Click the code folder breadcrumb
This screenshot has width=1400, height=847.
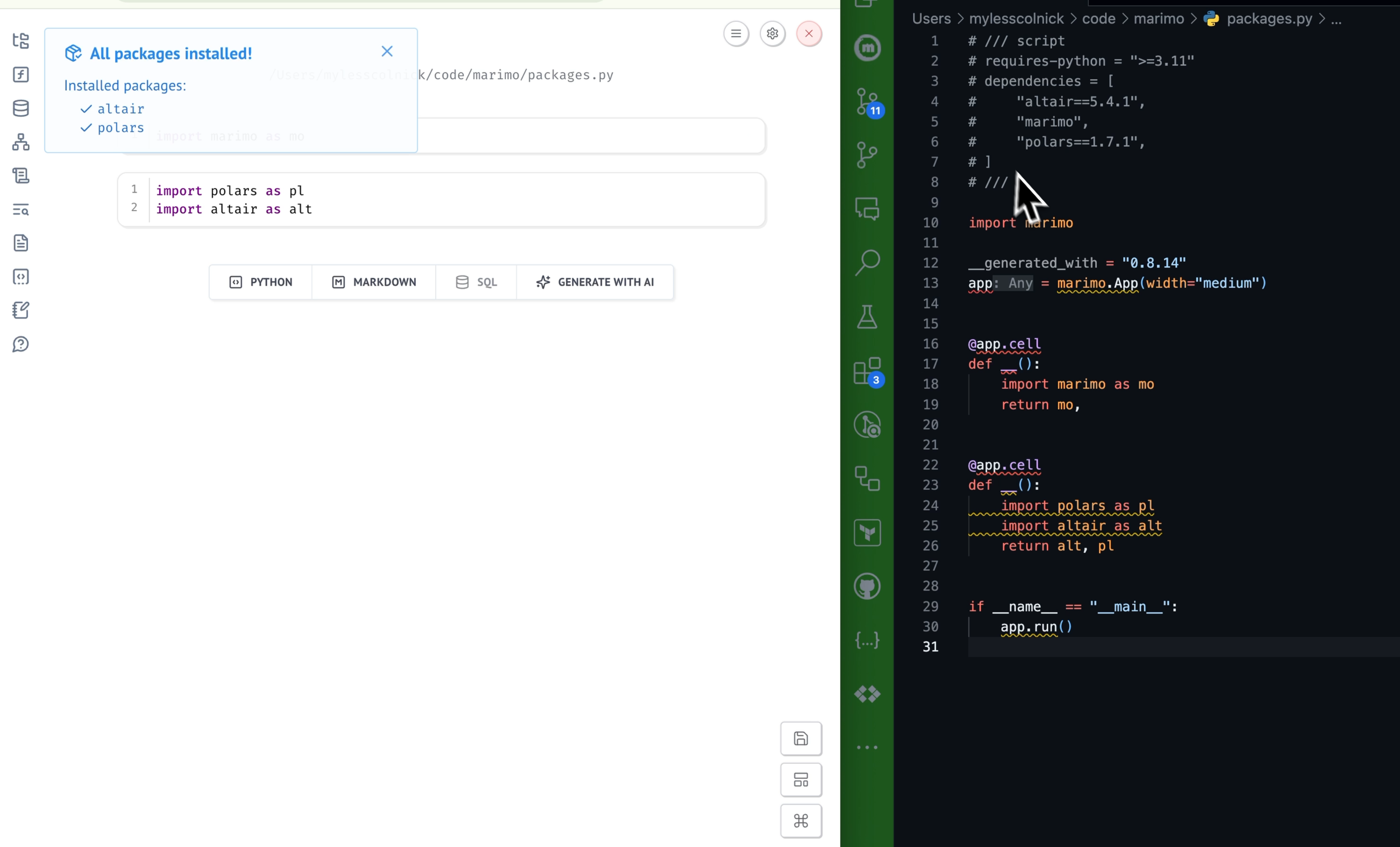(1098, 19)
